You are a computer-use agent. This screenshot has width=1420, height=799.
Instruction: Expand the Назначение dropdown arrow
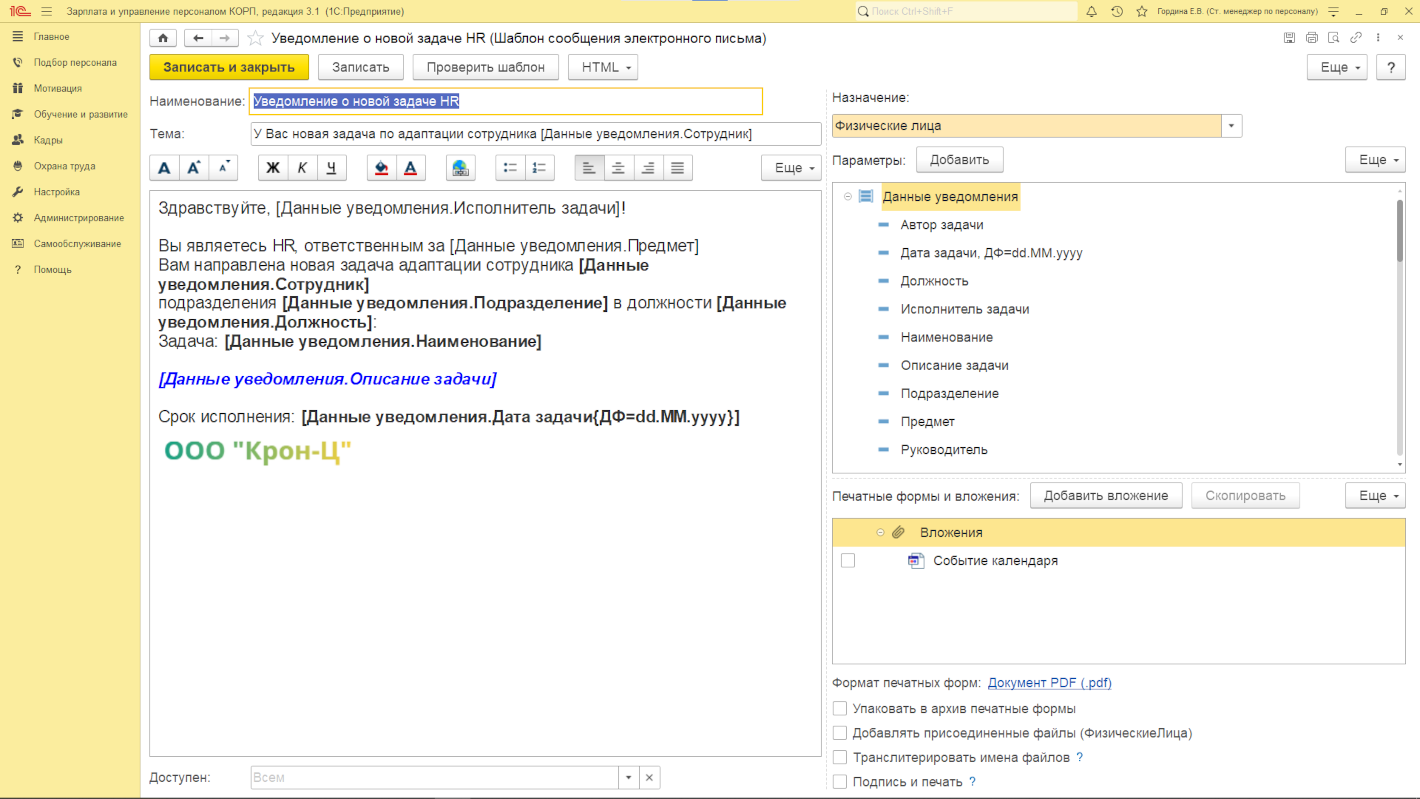coord(1232,126)
